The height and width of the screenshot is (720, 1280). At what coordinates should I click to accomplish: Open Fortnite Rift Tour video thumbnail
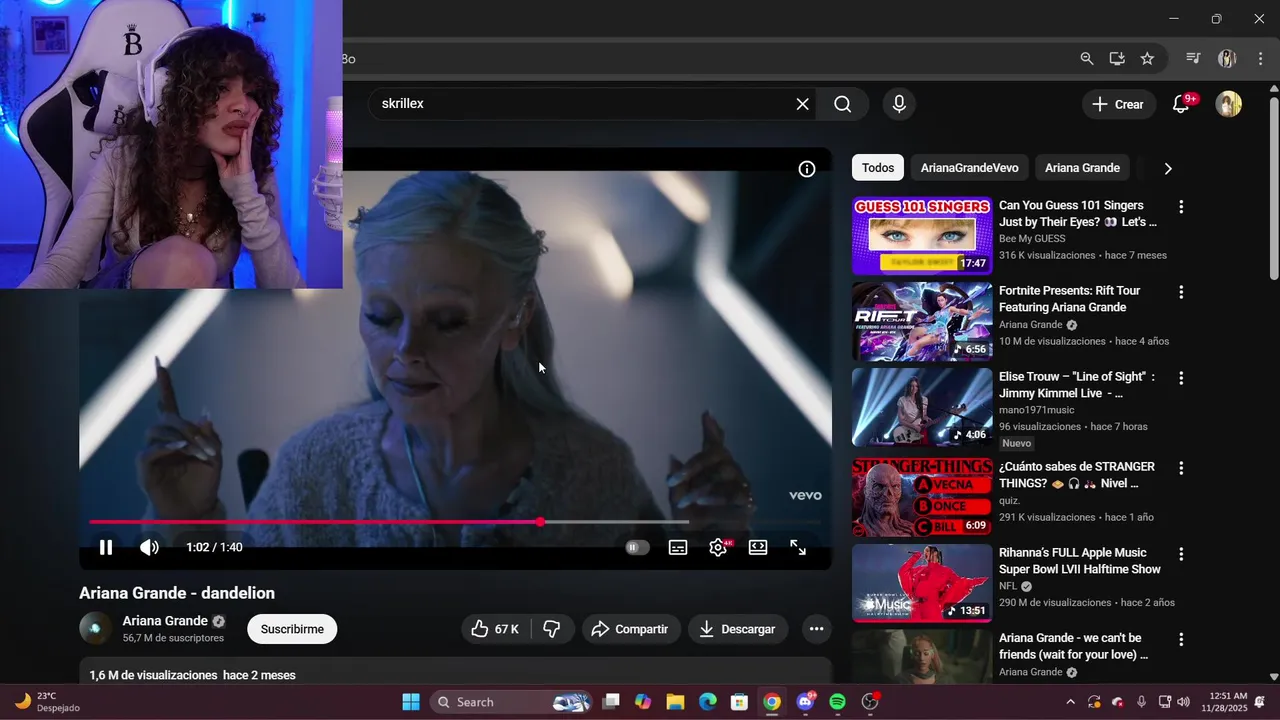[922, 321]
